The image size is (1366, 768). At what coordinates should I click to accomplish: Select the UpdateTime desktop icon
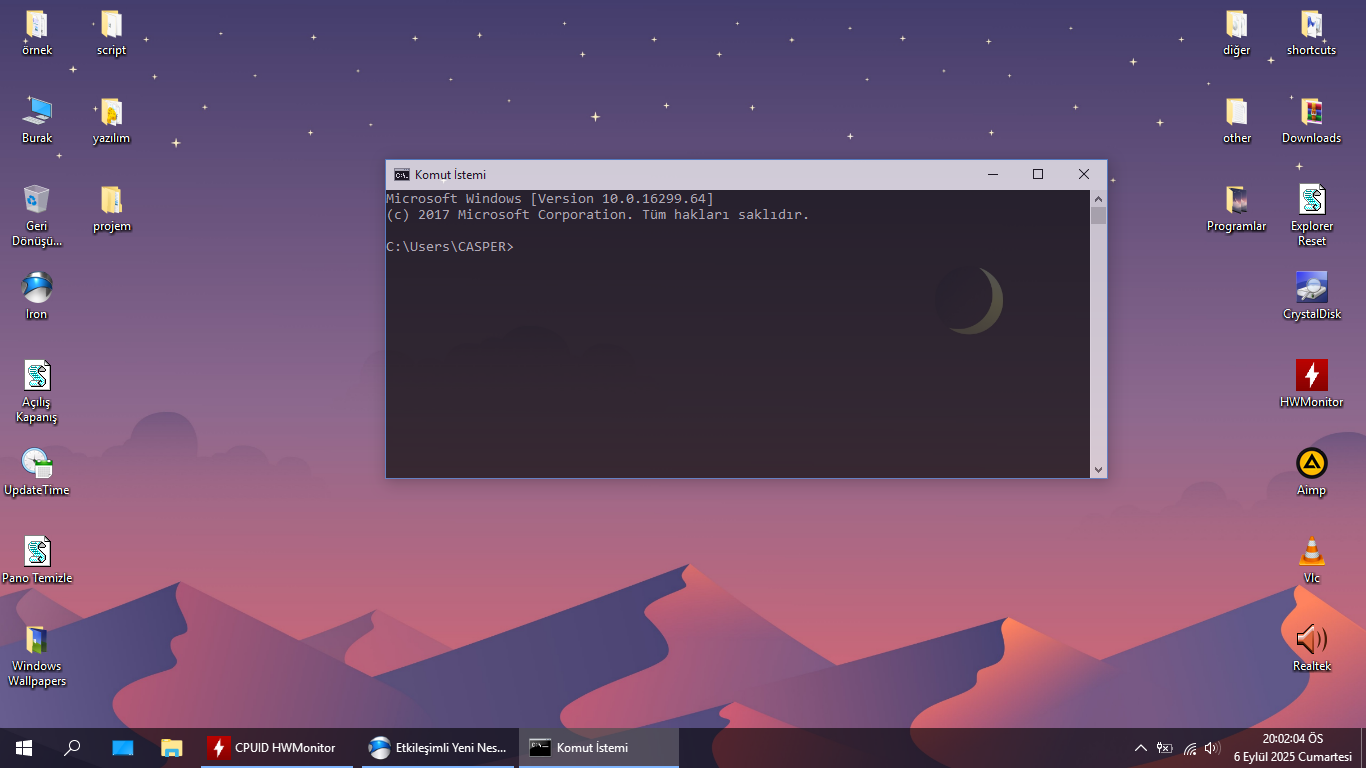(37, 464)
